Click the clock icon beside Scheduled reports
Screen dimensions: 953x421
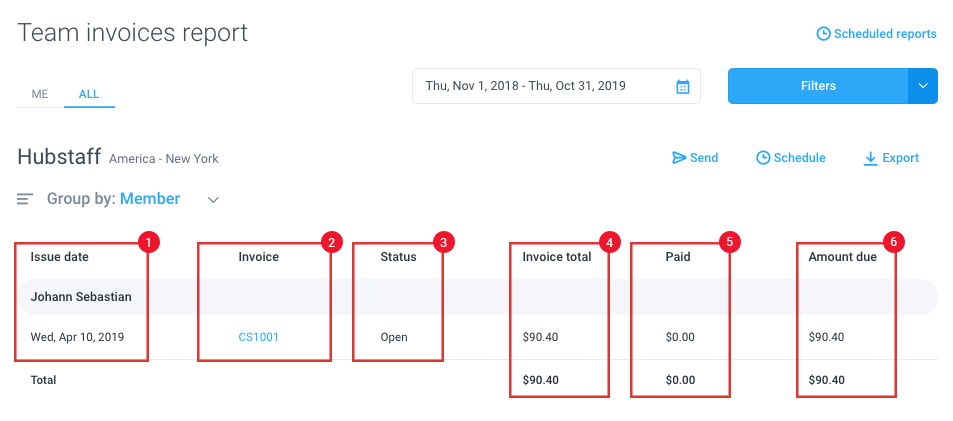823,33
